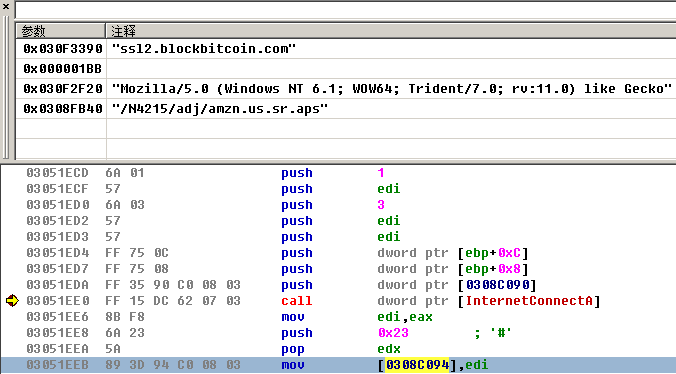Screen dimensions: 676x374
Task: Select the 0x030F3390 parameter address cell
Action: click(x=63, y=49)
